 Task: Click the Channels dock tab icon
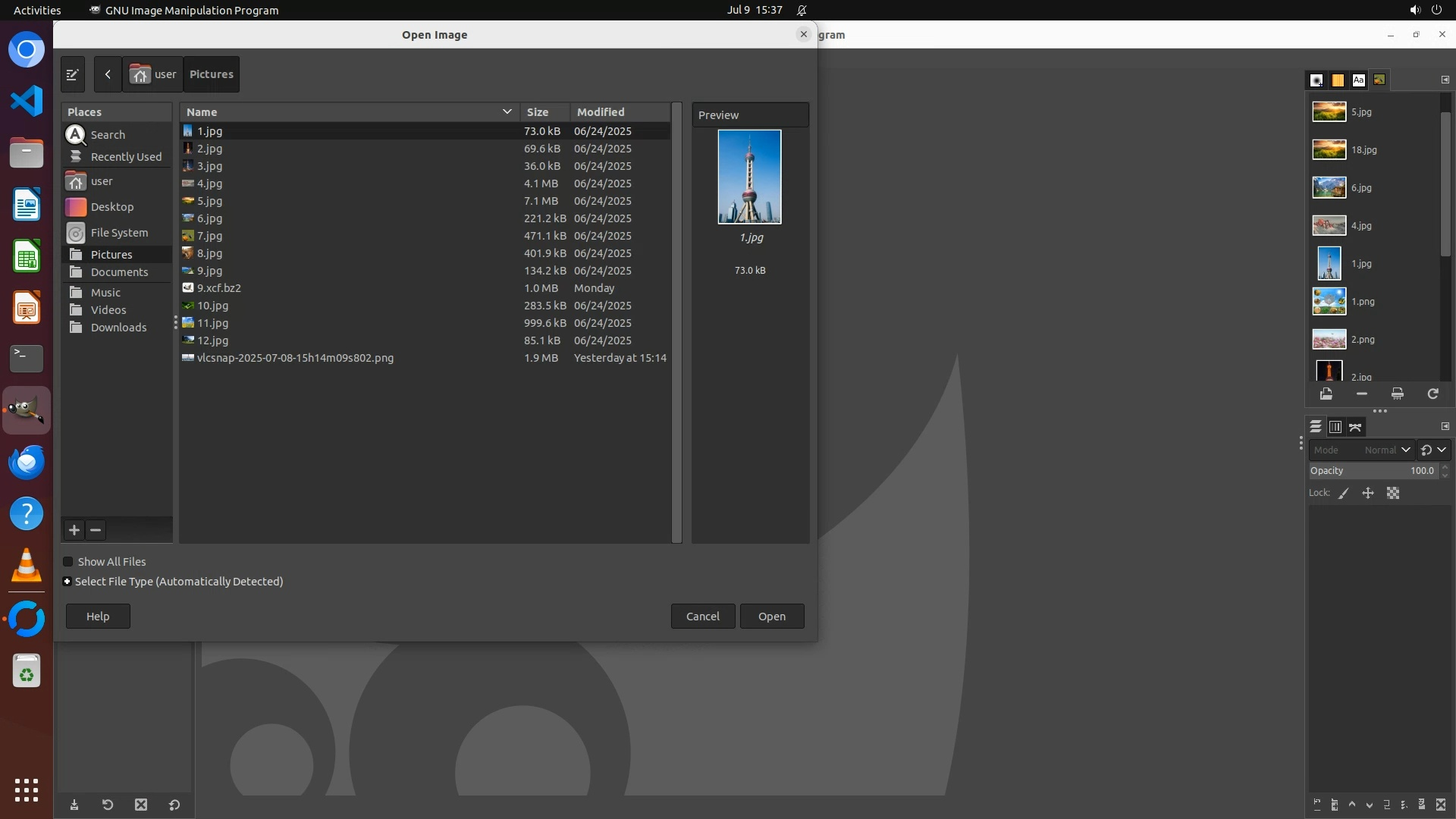tap(1335, 427)
